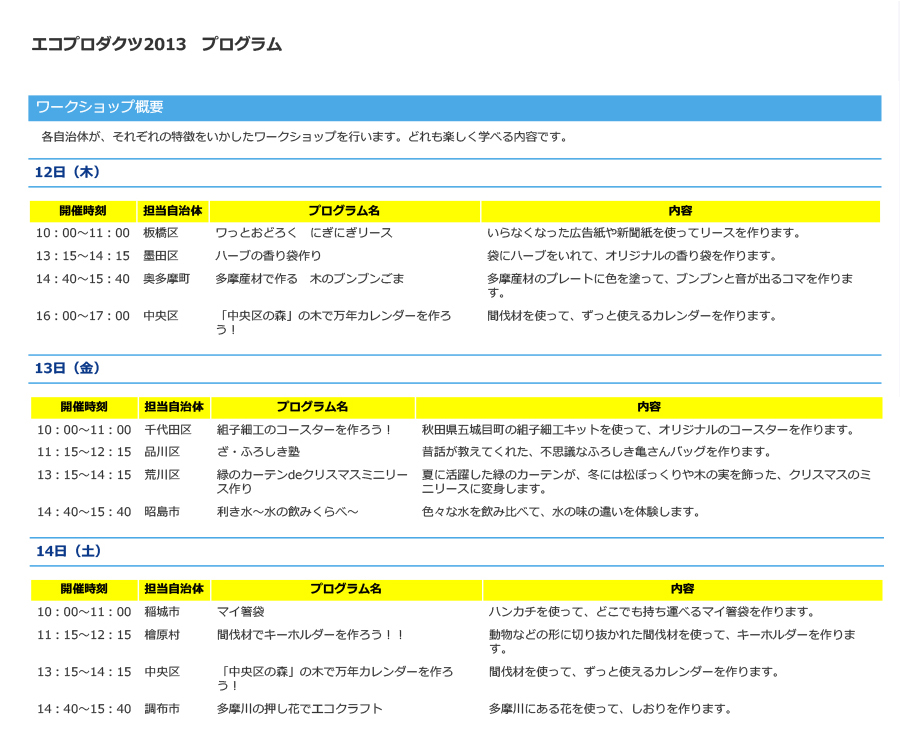Click the 12日（木） date heading
Image resolution: width=900 pixels, height=745 pixels.
[68, 172]
